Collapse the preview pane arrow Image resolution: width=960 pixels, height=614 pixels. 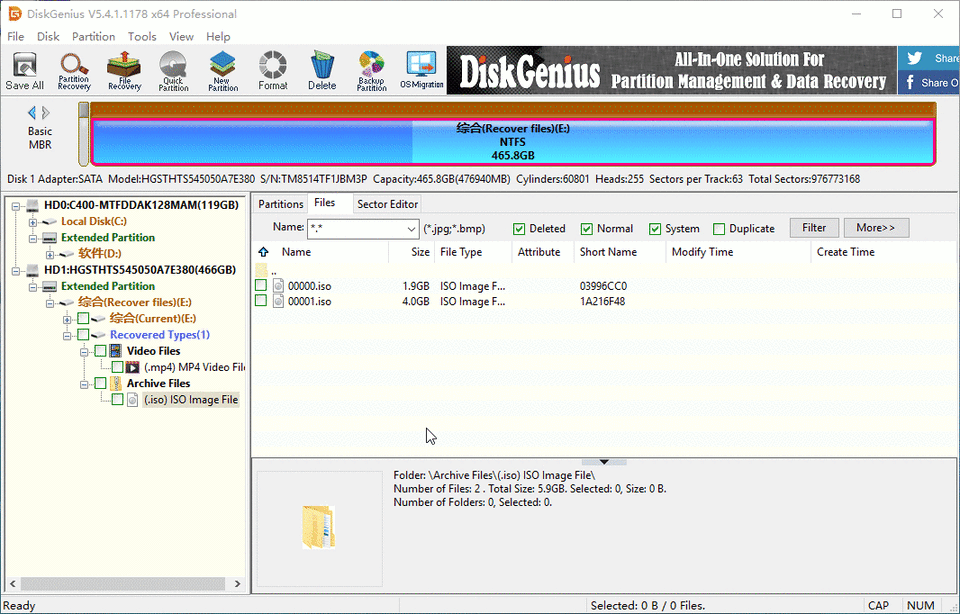(604, 462)
